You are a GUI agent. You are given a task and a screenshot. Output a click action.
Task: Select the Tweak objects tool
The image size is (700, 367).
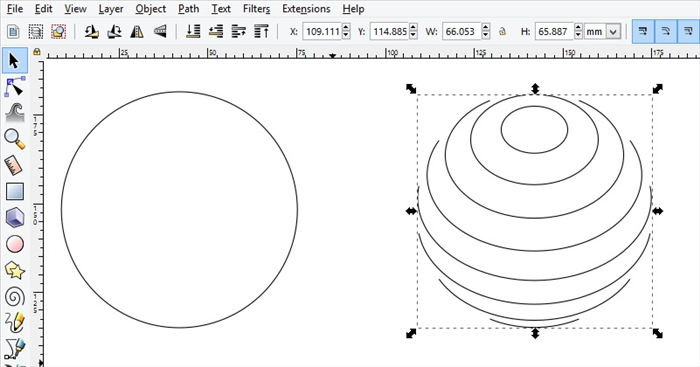(14, 113)
